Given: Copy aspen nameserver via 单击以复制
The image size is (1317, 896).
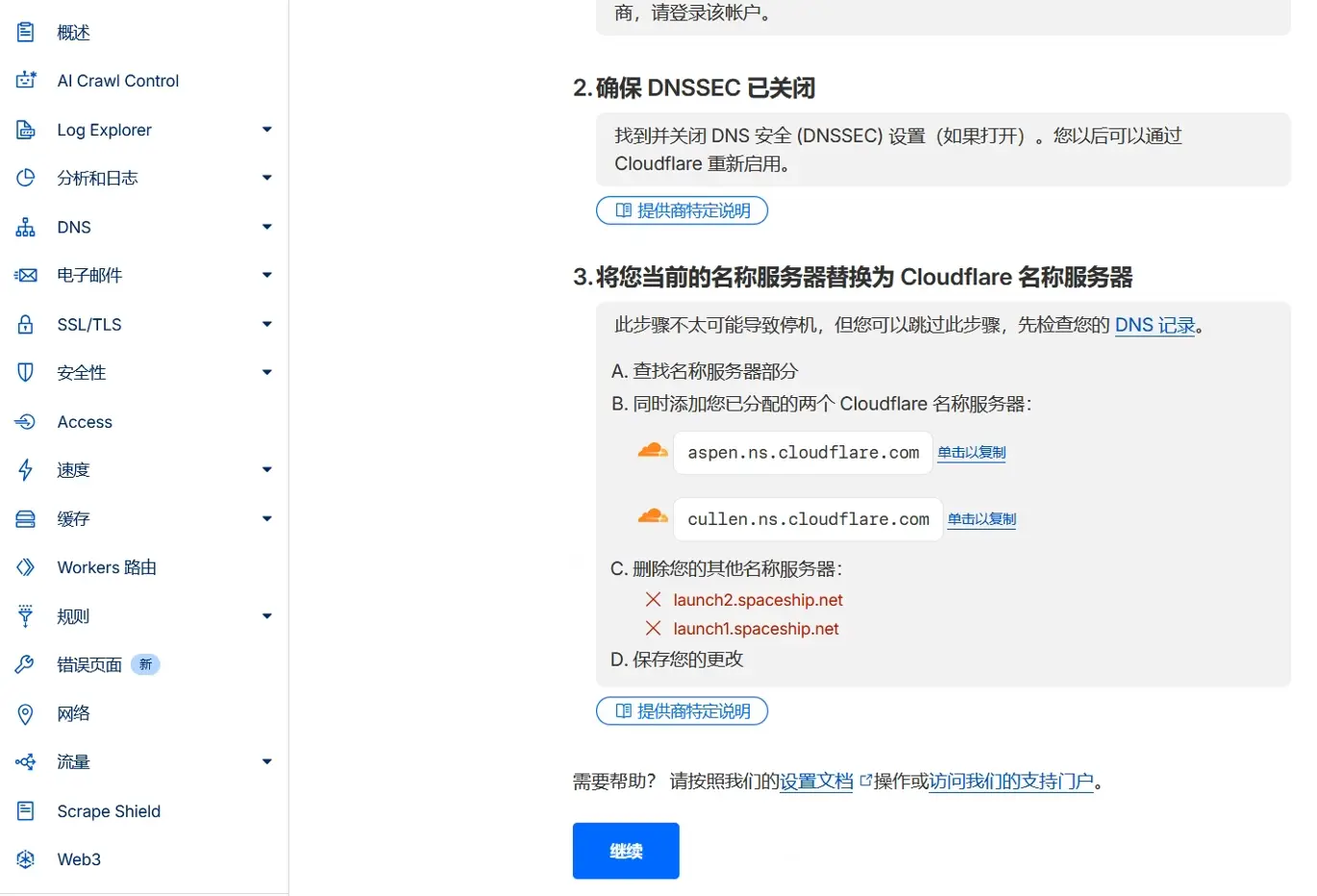Looking at the screenshot, I should (x=972, y=452).
